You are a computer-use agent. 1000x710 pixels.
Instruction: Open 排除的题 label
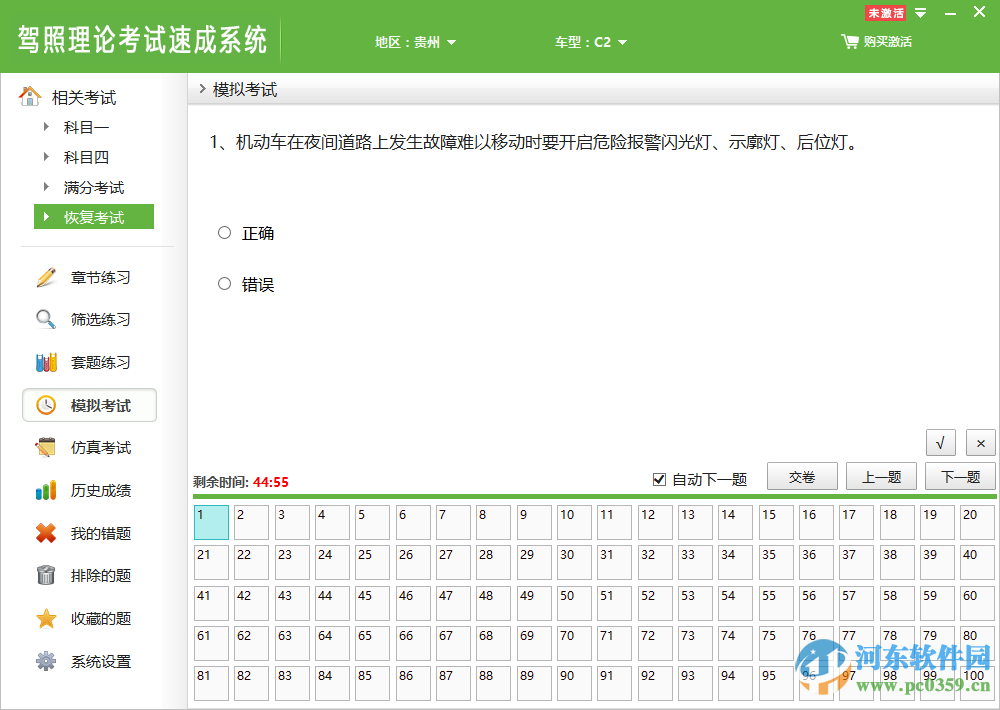pos(101,576)
